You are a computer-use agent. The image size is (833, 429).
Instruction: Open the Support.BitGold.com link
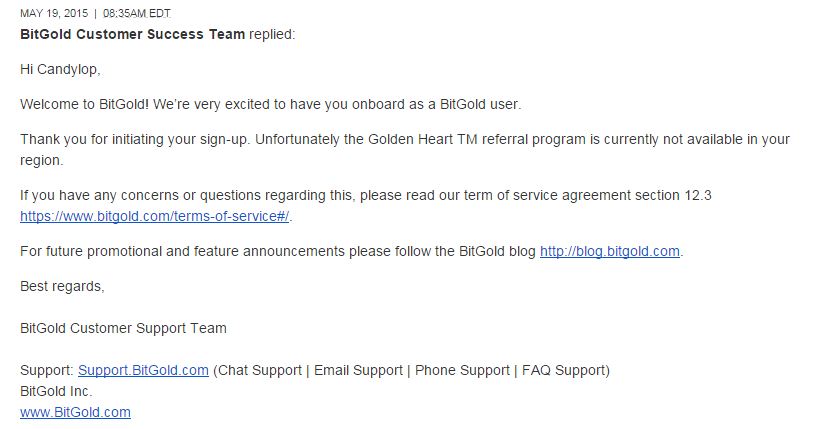143,370
